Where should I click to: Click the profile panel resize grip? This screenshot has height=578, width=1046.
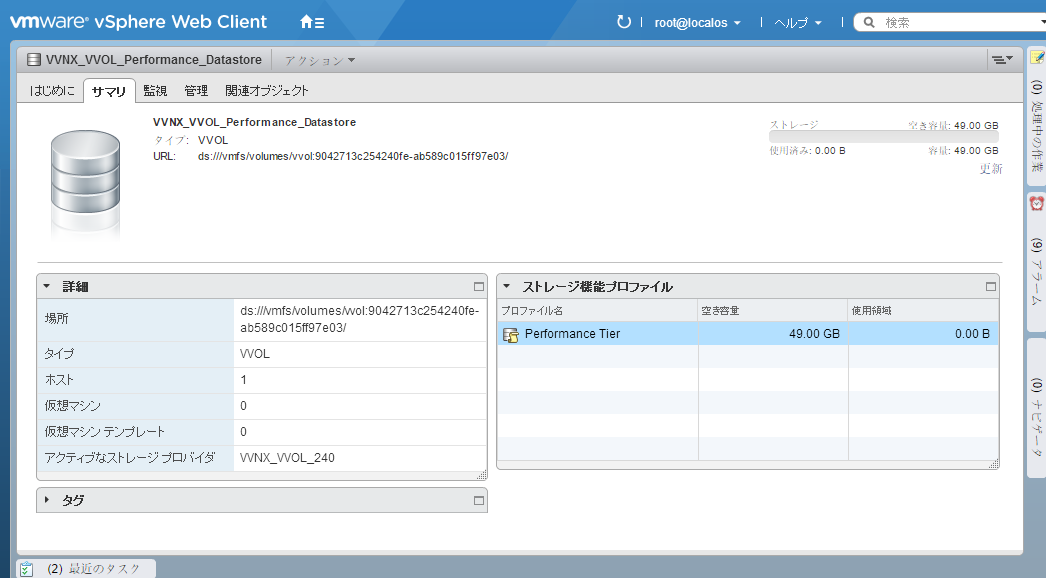[993, 464]
